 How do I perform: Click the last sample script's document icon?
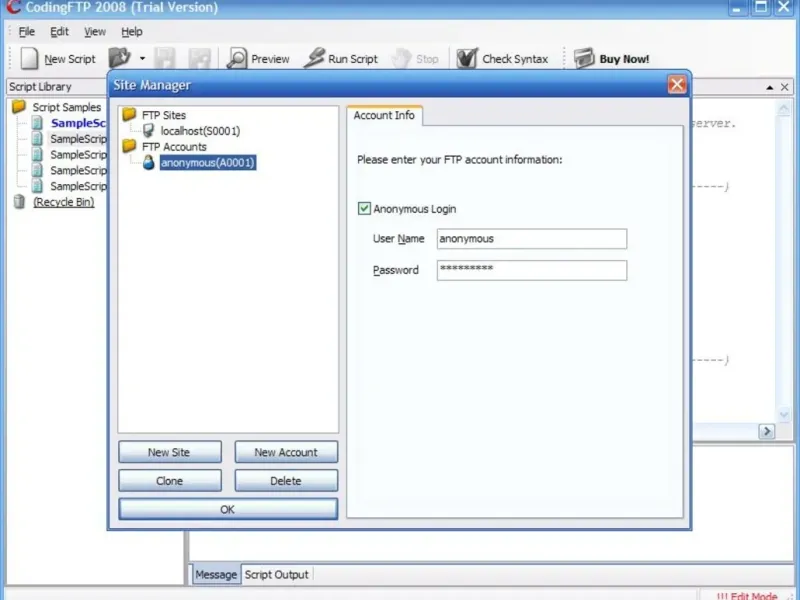click(37, 186)
